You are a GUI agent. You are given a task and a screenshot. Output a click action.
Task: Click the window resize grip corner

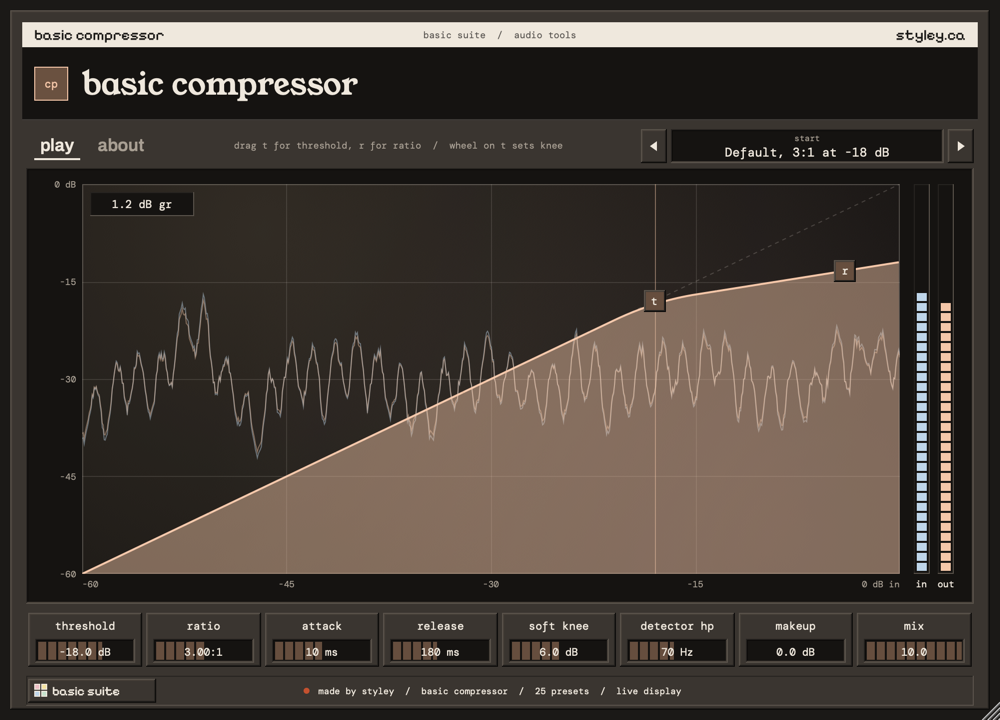990,711
